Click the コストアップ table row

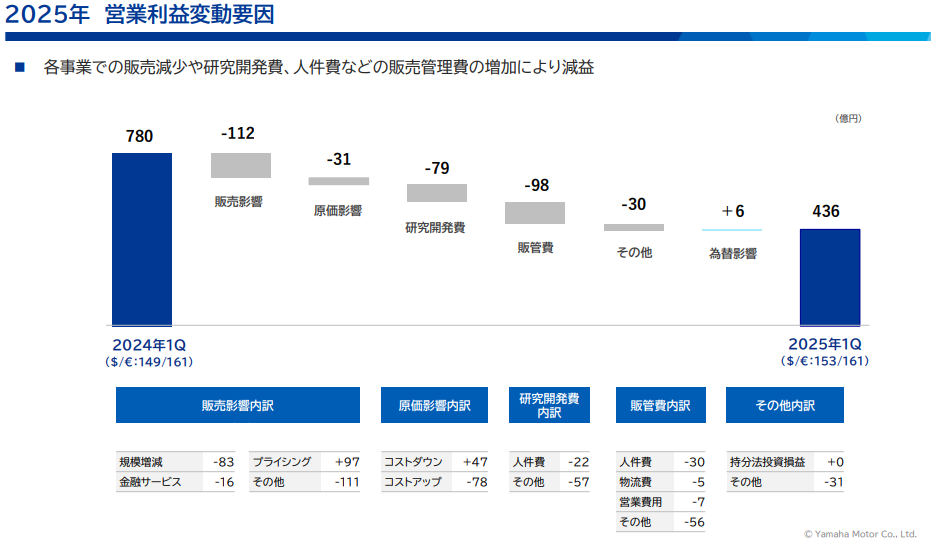pos(435,482)
